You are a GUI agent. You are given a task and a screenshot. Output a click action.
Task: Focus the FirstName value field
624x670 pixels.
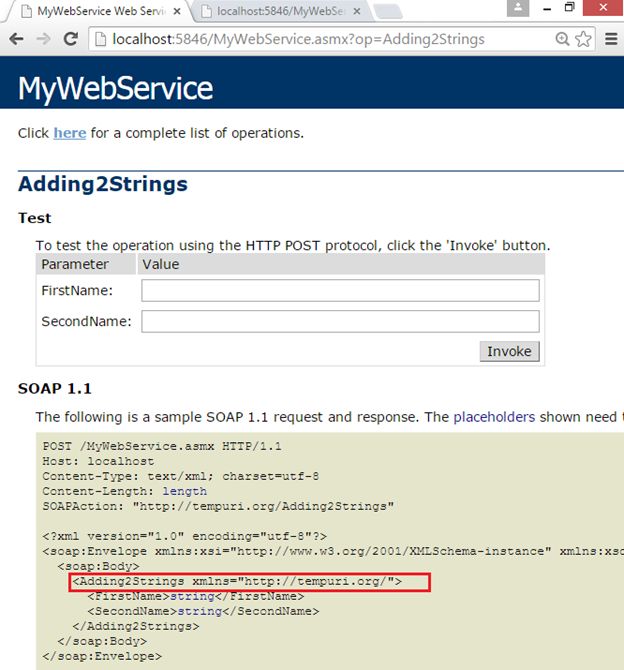pyautogui.click(x=340, y=290)
